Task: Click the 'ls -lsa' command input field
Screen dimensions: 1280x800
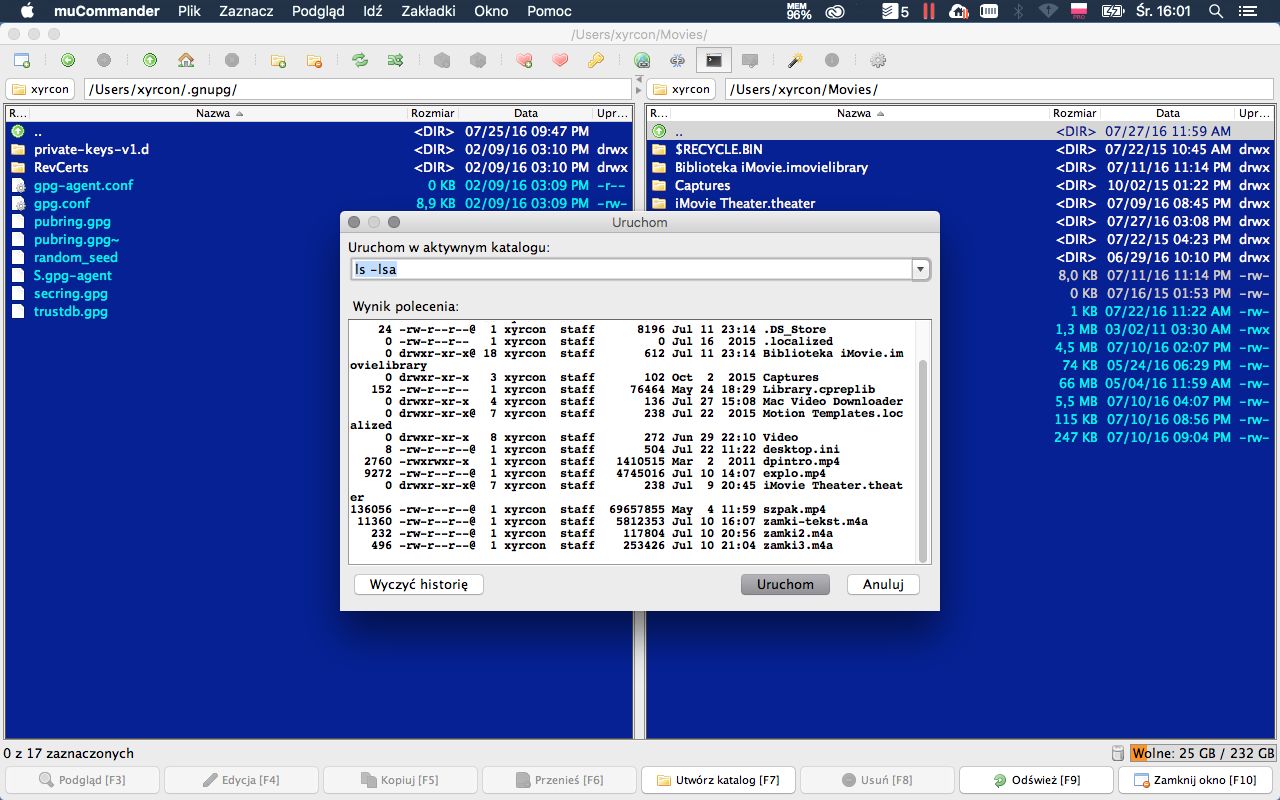Action: 631,270
